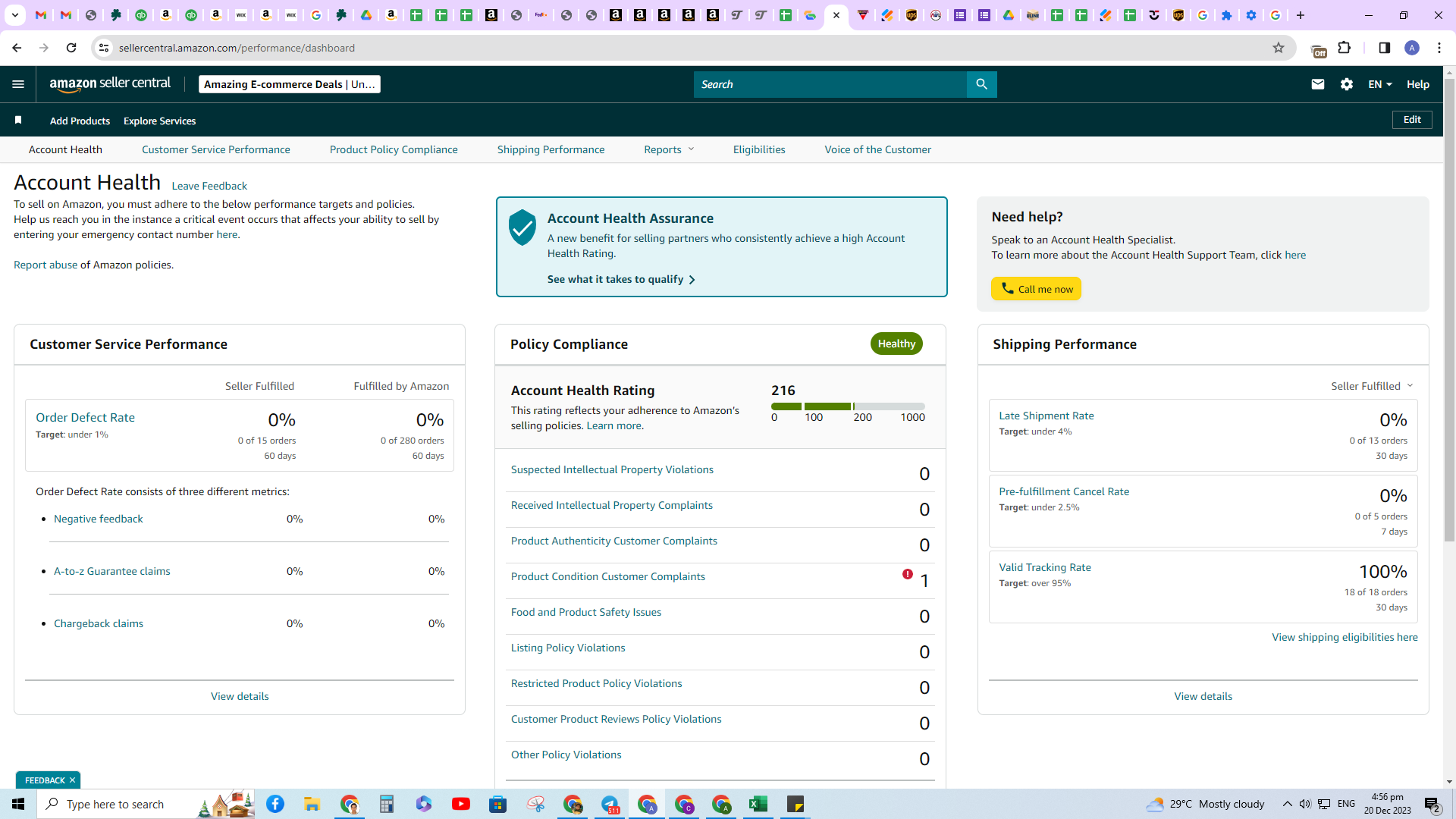
Task: Open a new browser tab
Action: pos(1301,15)
